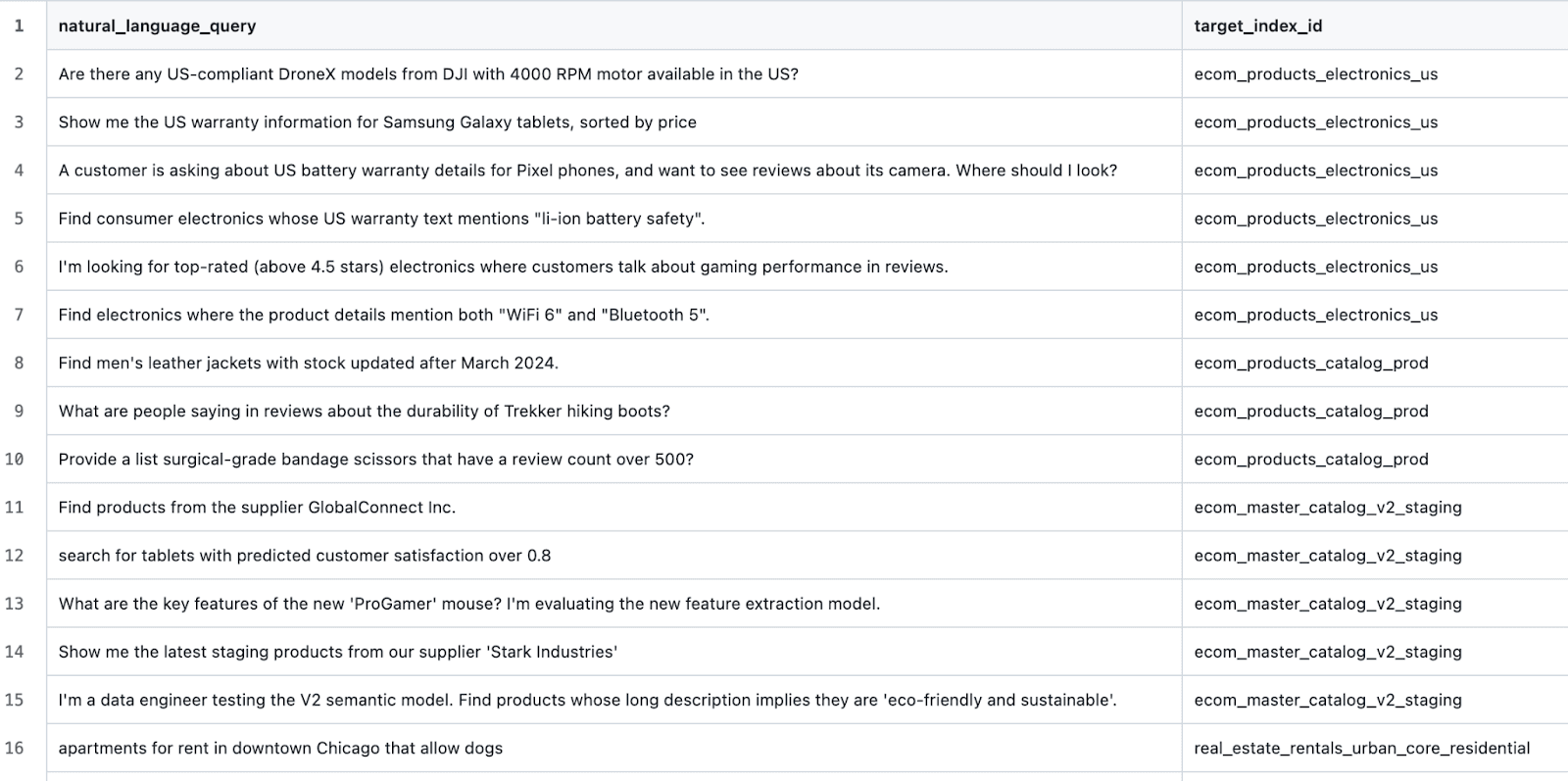The width and height of the screenshot is (1568, 781).
Task: Select row number 2
Action: pos(19,74)
